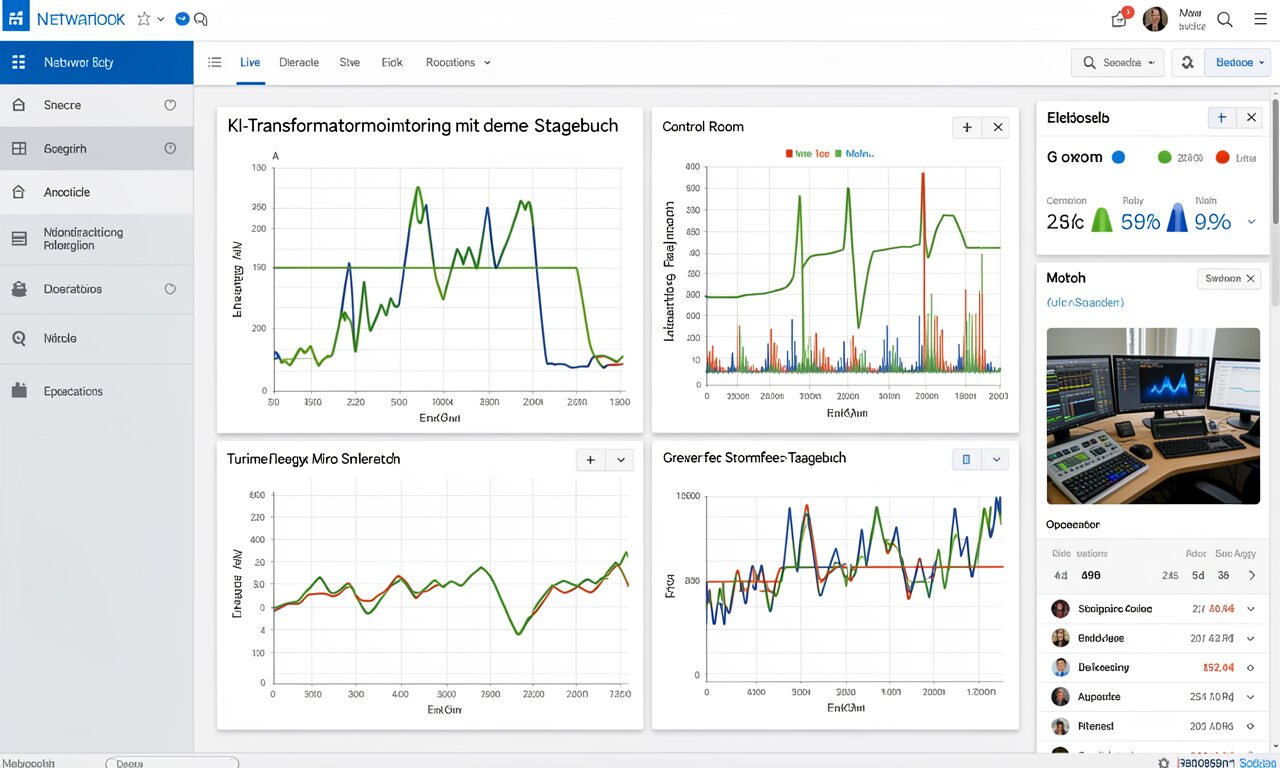Click the KI-Transformatormoimtoring chart title
Screen dimensions: 1280x768
pyautogui.click(x=423, y=126)
